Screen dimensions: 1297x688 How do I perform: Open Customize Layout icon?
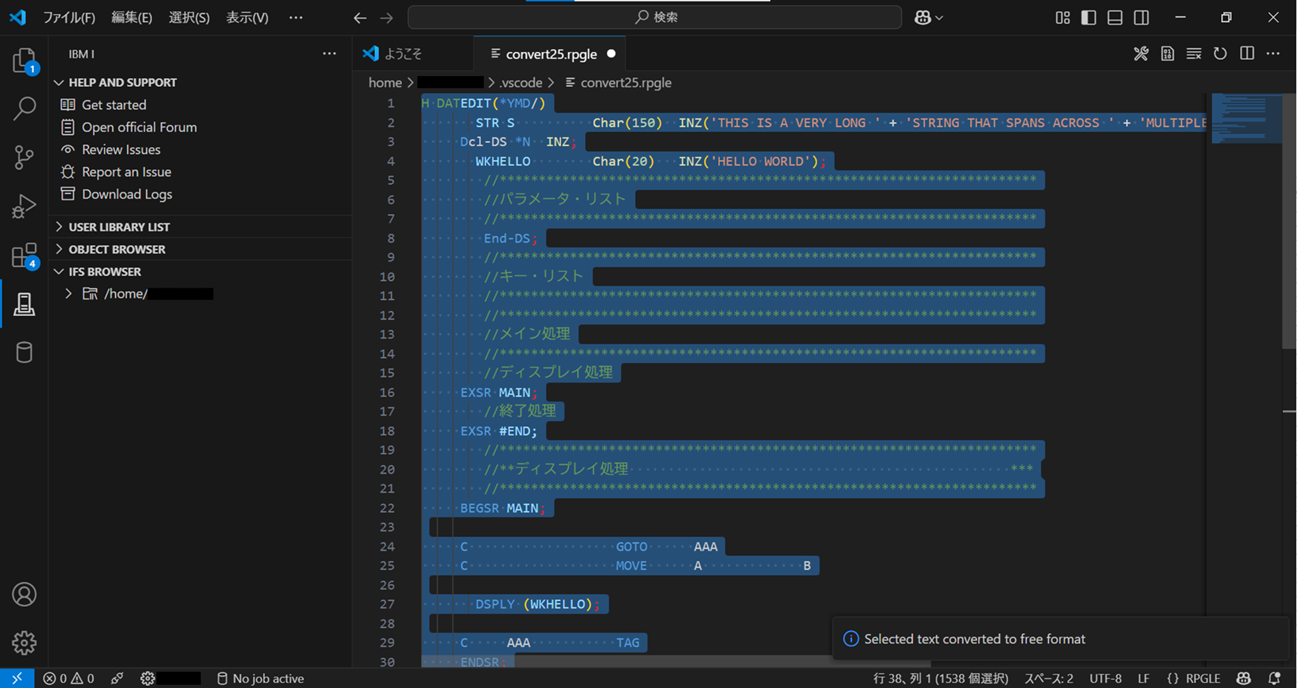[1062, 18]
